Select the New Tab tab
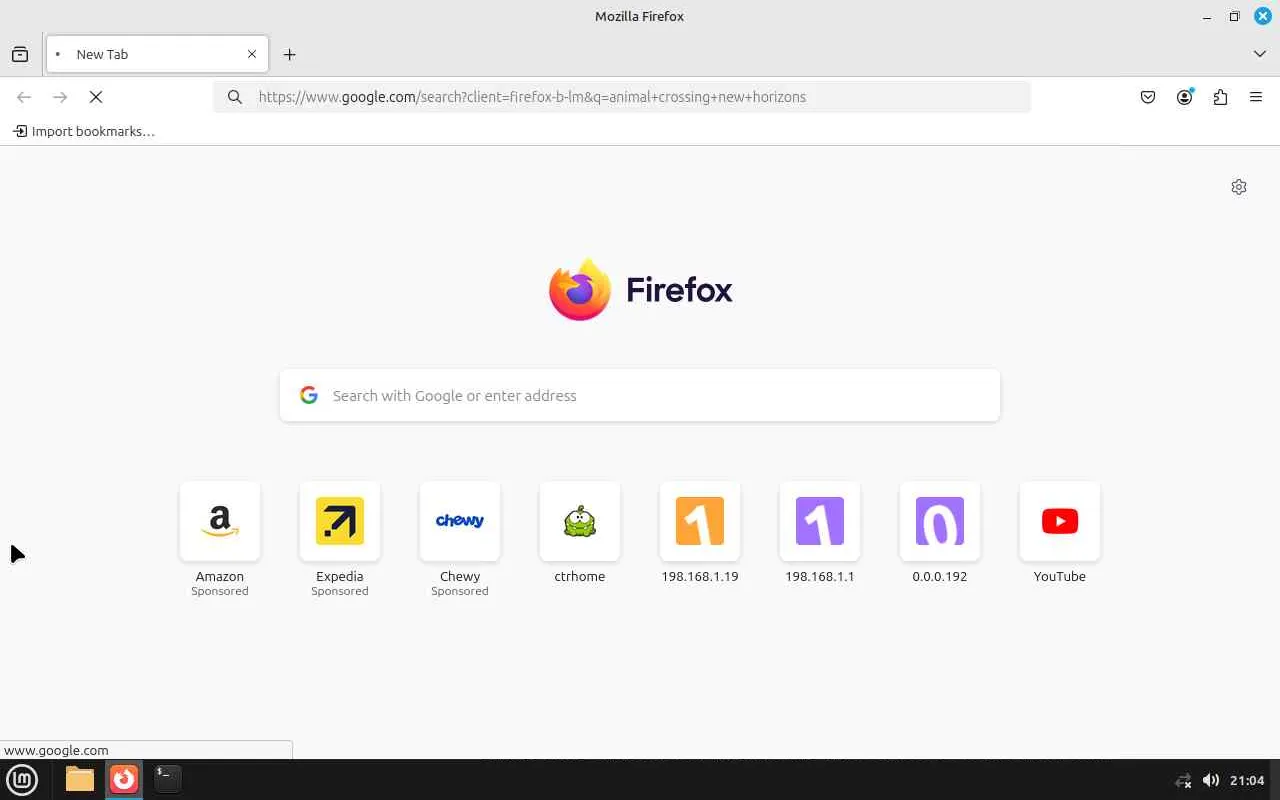The image size is (1280, 800). click(157, 54)
